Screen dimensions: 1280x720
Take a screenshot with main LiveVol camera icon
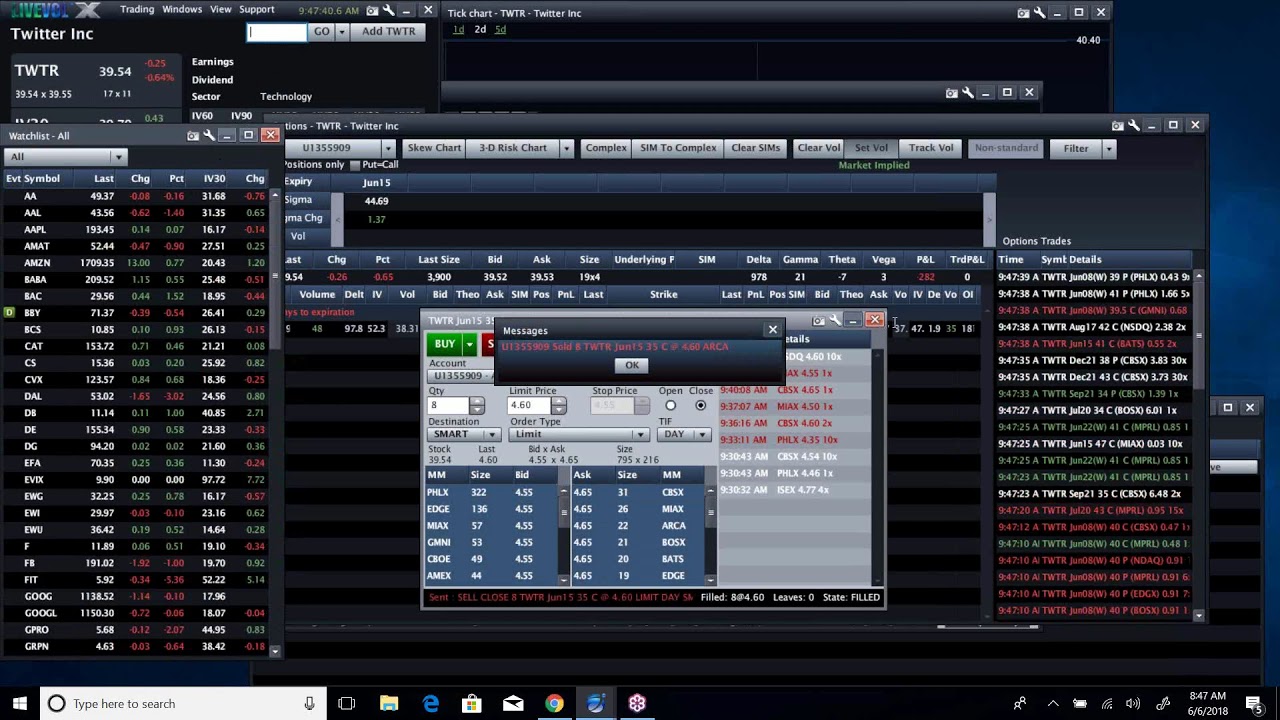click(373, 11)
